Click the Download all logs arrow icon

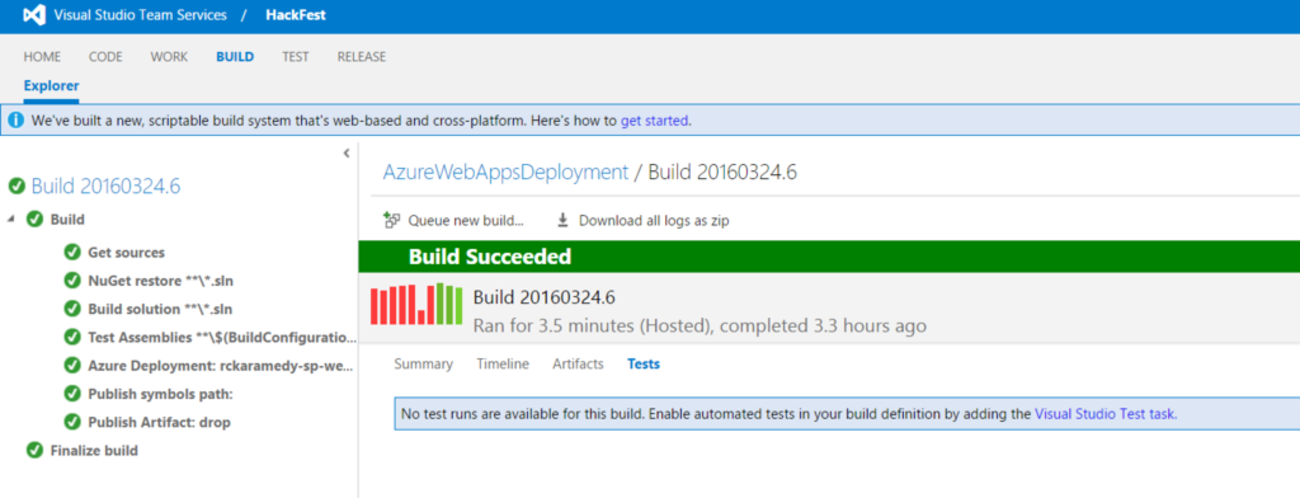pyautogui.click(x=563, y=220)
